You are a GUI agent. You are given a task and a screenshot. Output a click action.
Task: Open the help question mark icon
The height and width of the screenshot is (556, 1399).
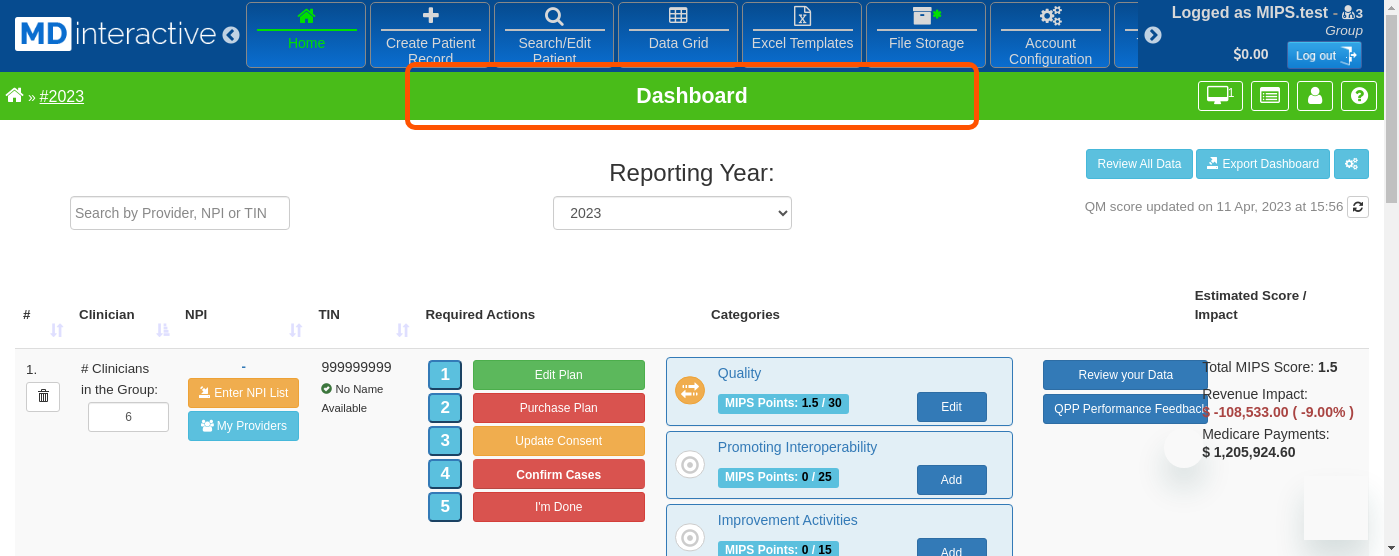click(x=1359, y=96)
